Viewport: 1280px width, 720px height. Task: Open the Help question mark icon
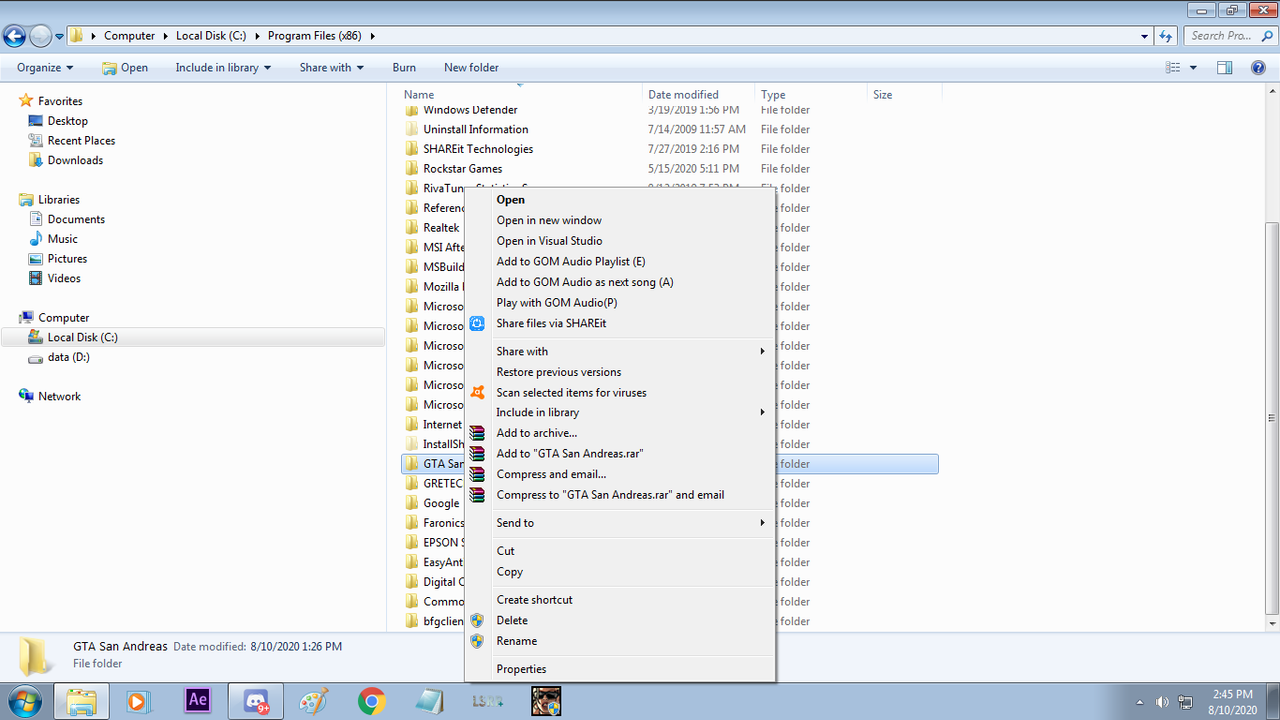(1258, 68)
